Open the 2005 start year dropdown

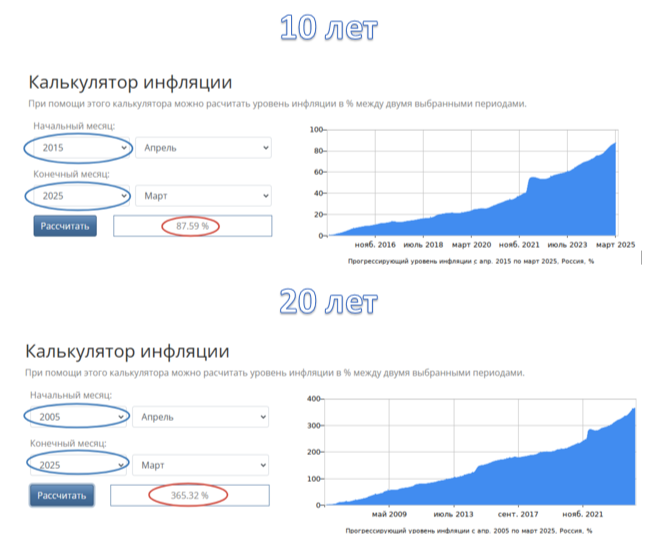click(x=78, y=417)
